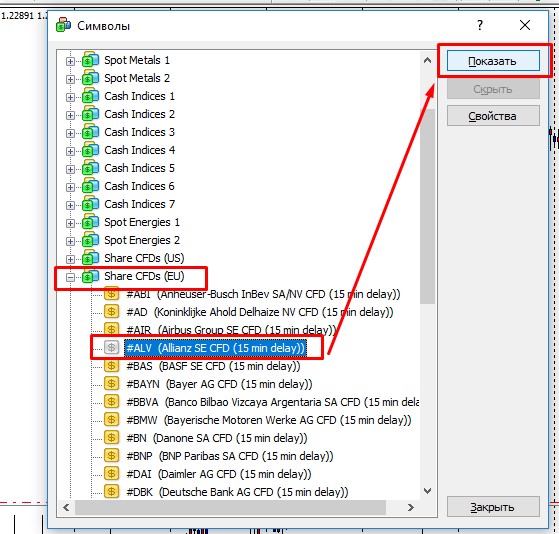
Task: Expand the Spot Energies 1 group
Action: pyautogui.click(x=70, y=223)
